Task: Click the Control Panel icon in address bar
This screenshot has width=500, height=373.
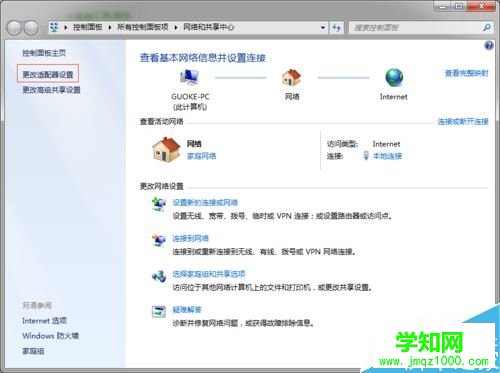Action: click(54, 27)
